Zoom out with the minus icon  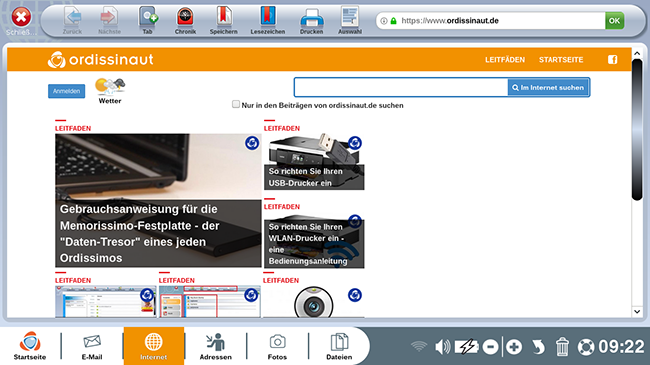490,347
